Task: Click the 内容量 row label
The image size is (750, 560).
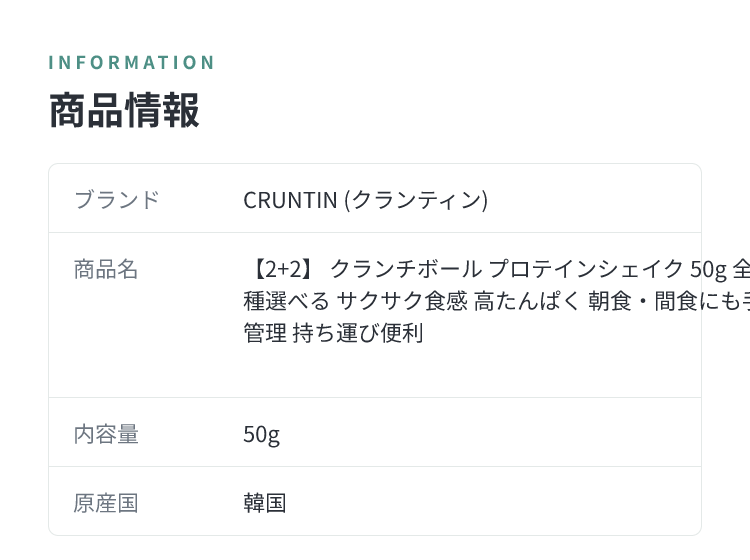Action: point(106,434)
